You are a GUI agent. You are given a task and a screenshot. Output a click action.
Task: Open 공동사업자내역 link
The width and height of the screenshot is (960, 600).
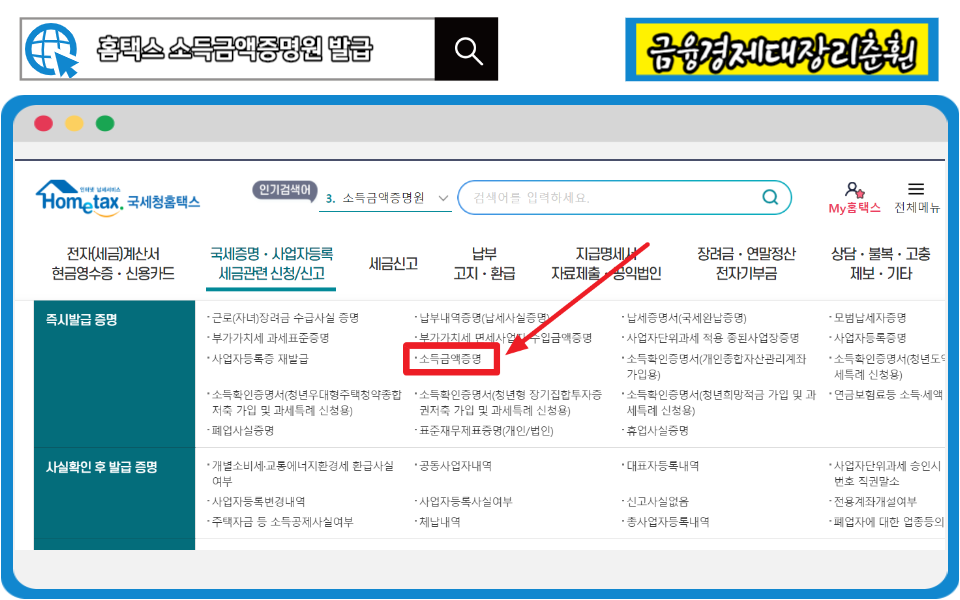pos(455,466)
